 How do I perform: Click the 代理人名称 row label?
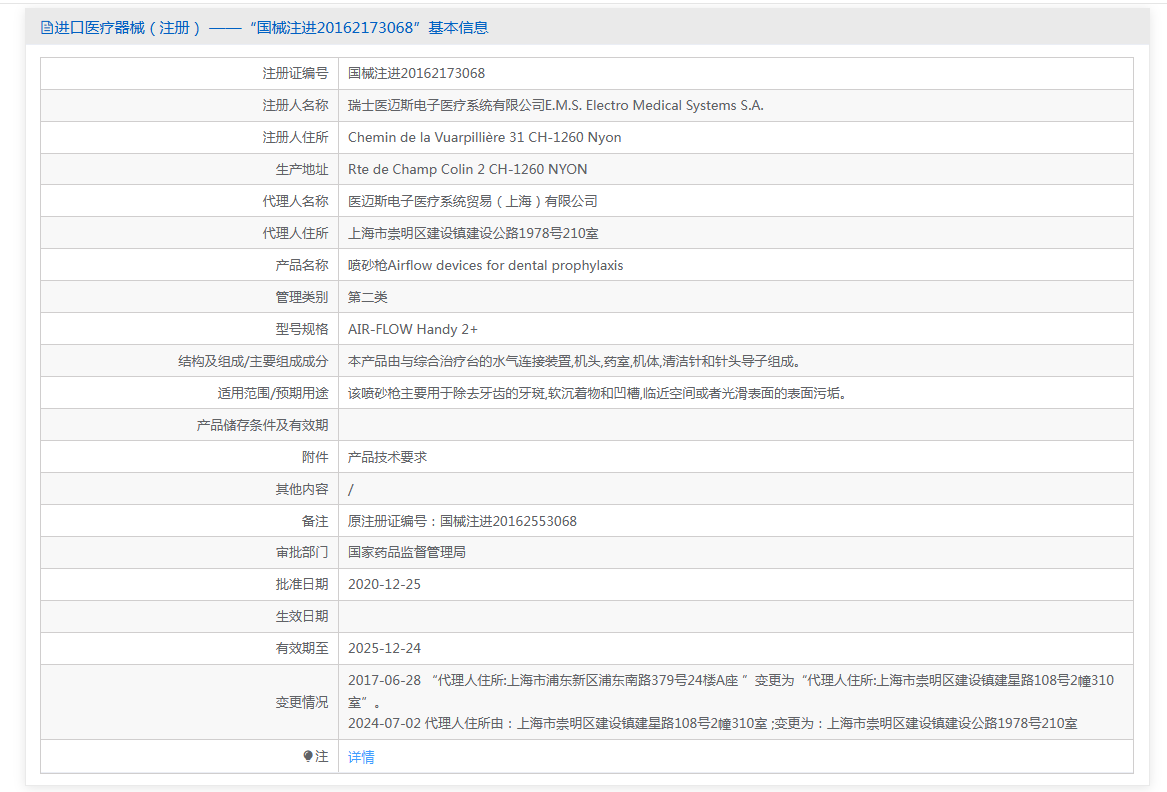click(x=295, y=201)
